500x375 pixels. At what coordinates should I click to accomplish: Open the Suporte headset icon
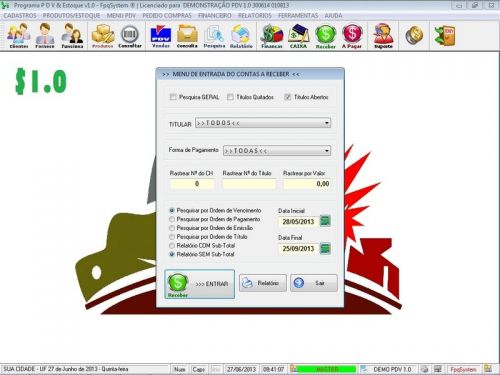(x=383, y=36)
